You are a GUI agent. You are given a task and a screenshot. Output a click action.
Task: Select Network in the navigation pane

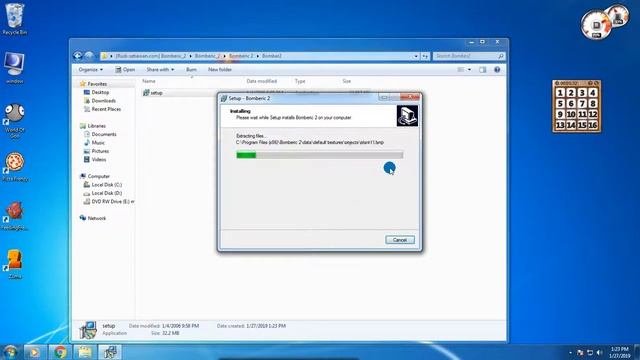point(97,218)
